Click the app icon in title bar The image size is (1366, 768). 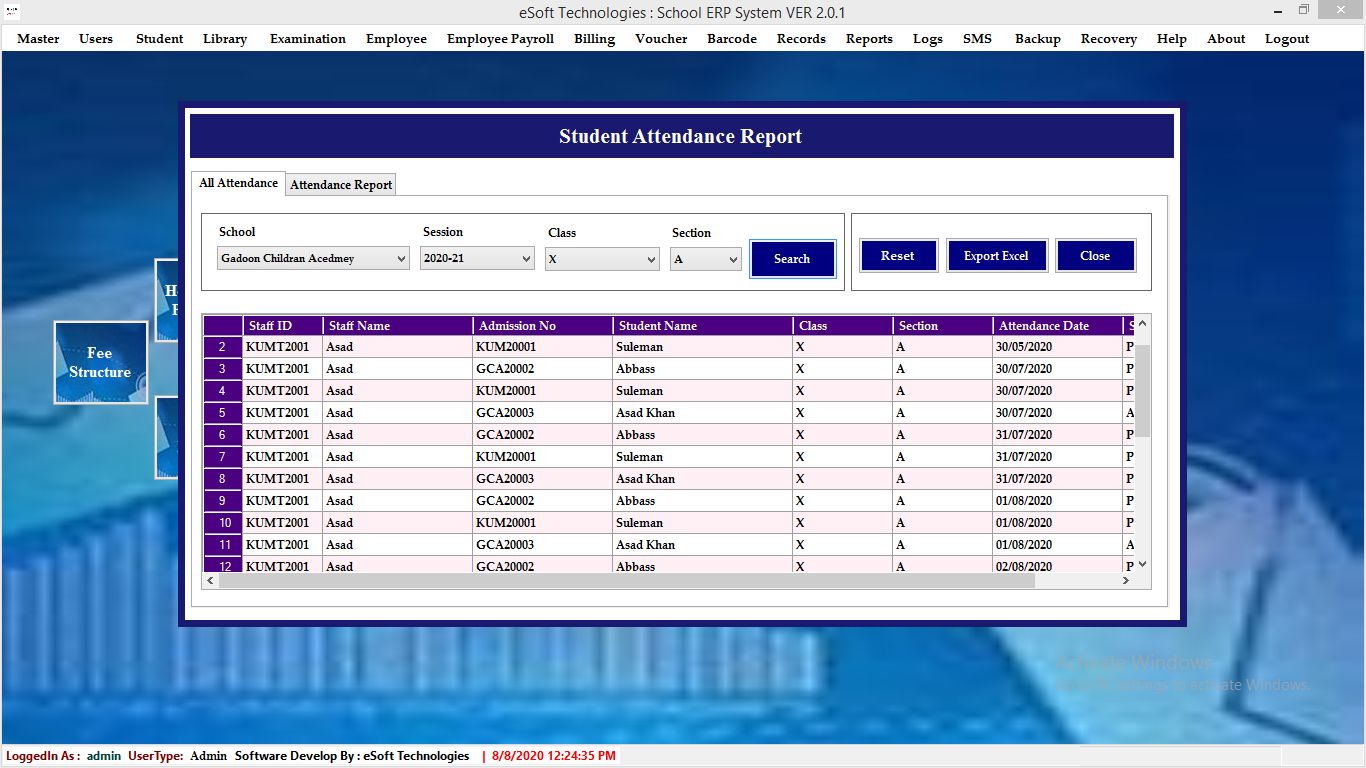pos(12,12)
